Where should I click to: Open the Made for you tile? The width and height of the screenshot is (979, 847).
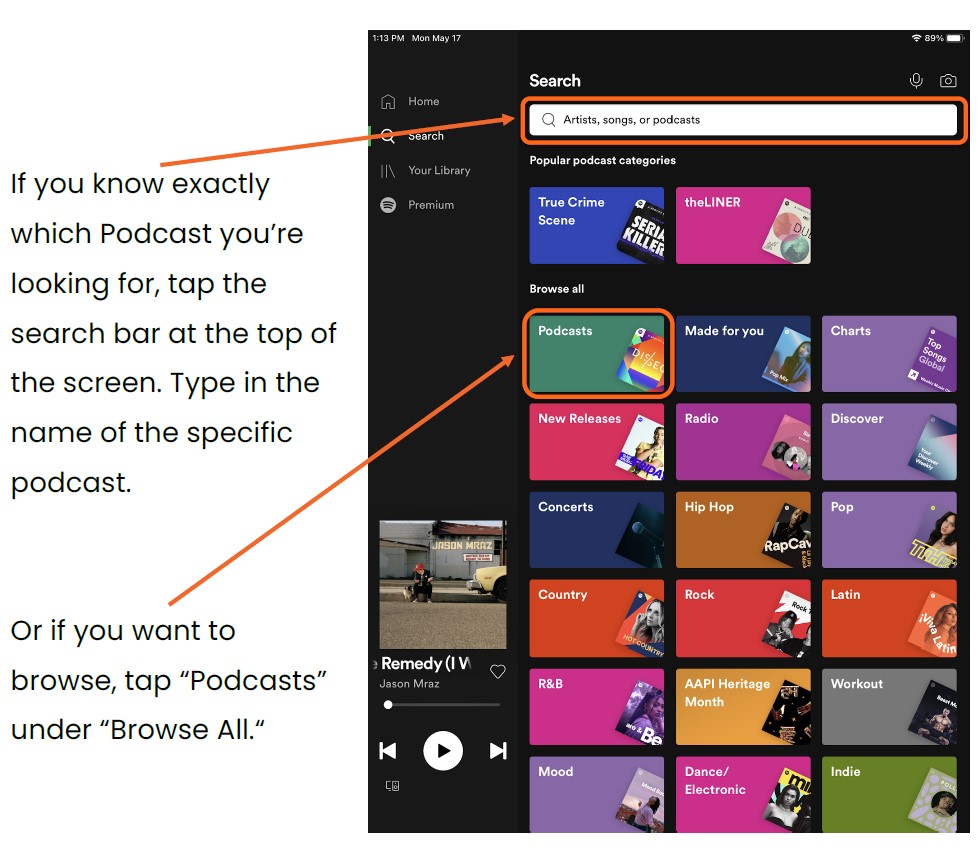coord(743,354)
